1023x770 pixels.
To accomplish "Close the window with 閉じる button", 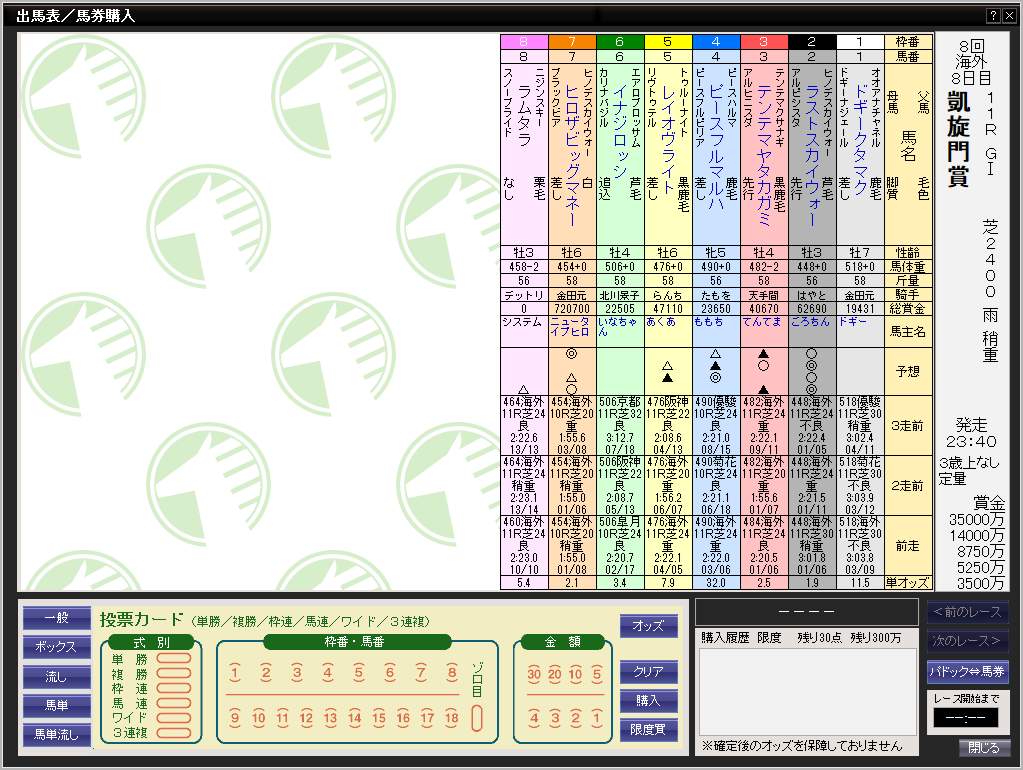I will pyautogui.click(x=983, y=748).
